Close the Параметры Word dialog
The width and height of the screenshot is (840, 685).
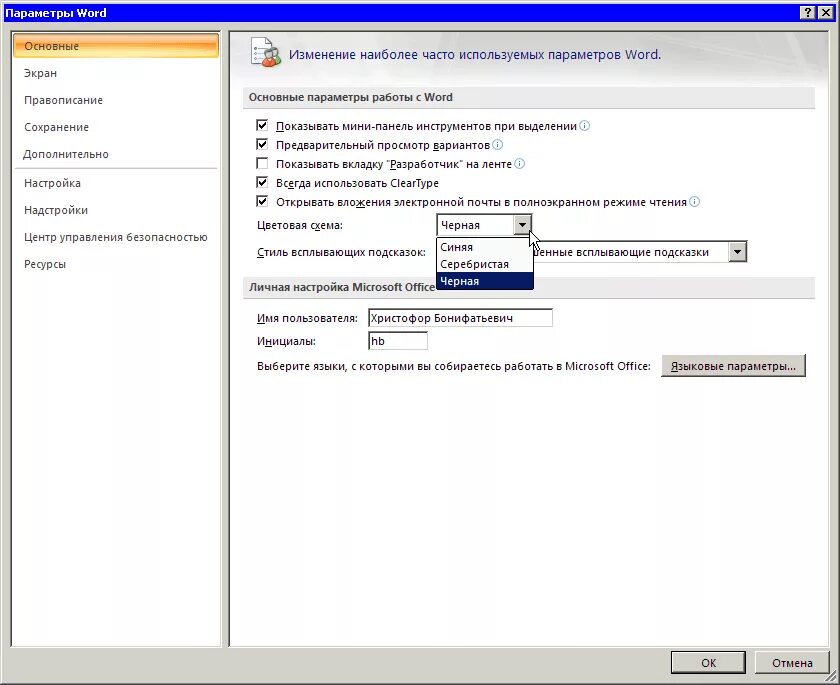coord(826,13)
